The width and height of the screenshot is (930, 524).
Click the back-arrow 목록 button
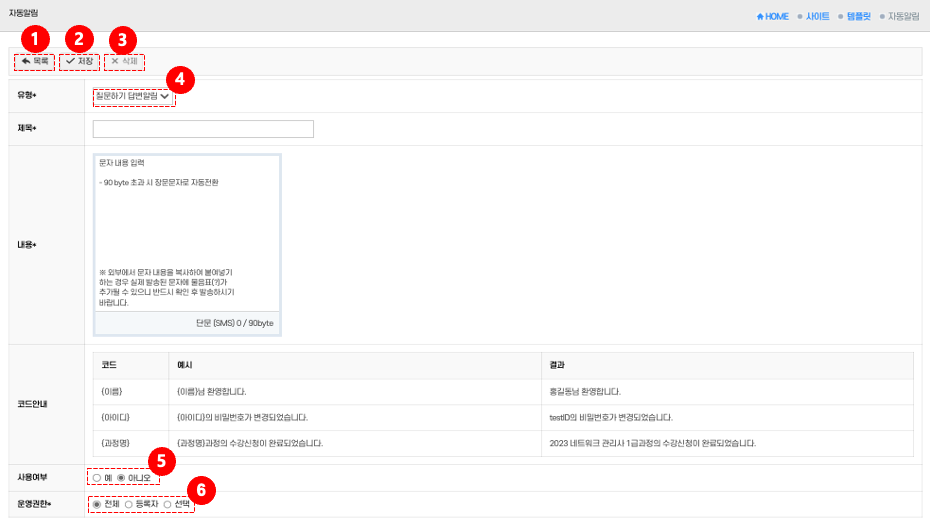tap(34, 62)
